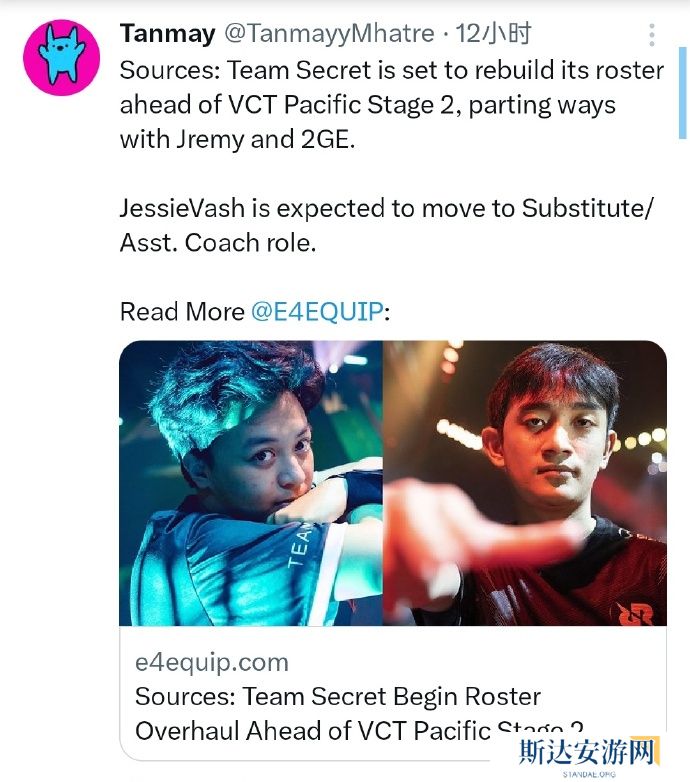Viewport: 690px width, 782px height.
Task: Click the blue scrollbar thumb on right edge
Action: [x=683, y=93]
